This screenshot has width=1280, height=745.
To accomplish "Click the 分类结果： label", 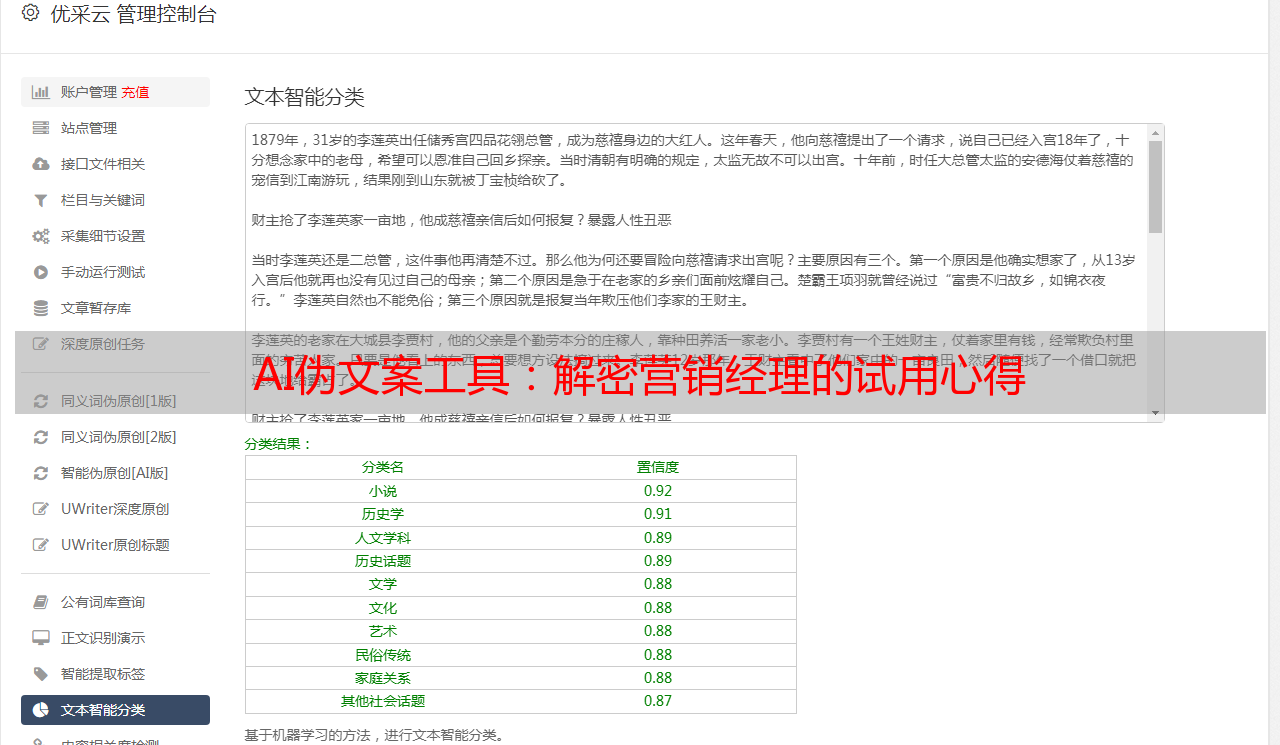I will click(x=279, y=444).
